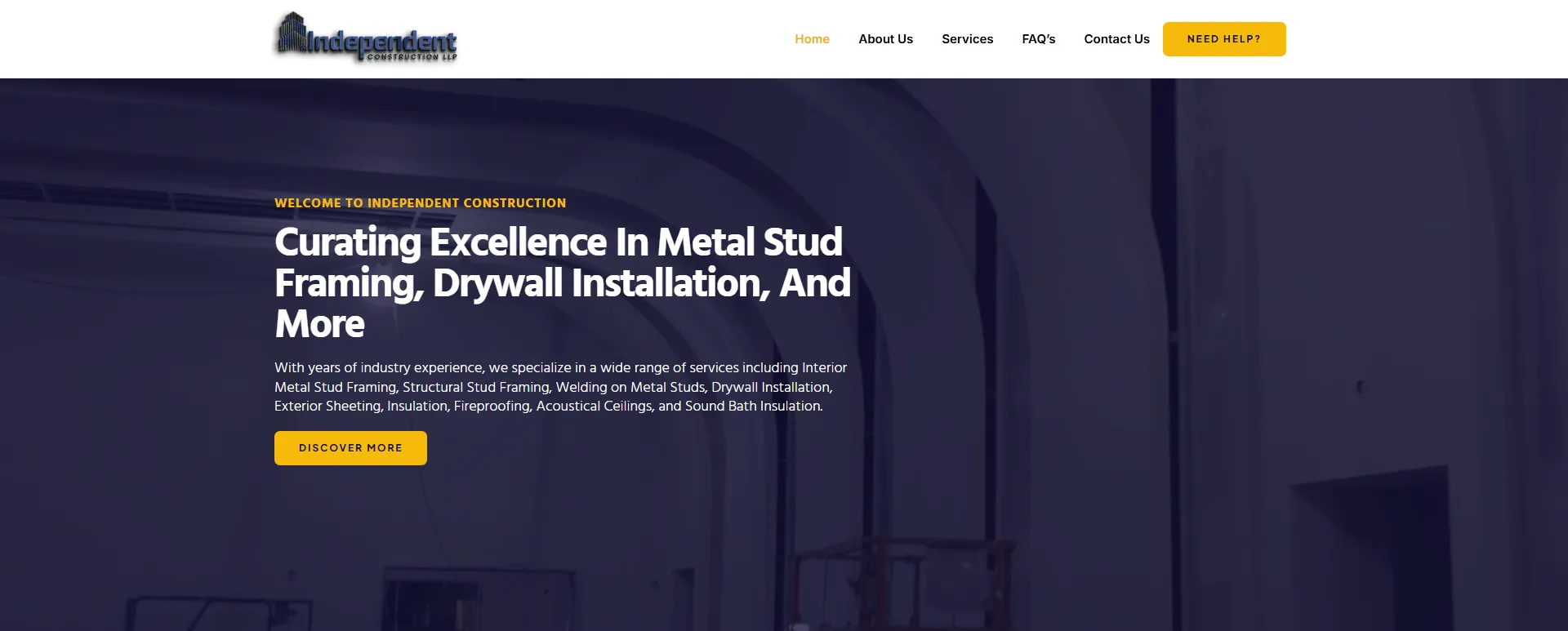
Task: Open the About Us page
Action: point(885,39)
